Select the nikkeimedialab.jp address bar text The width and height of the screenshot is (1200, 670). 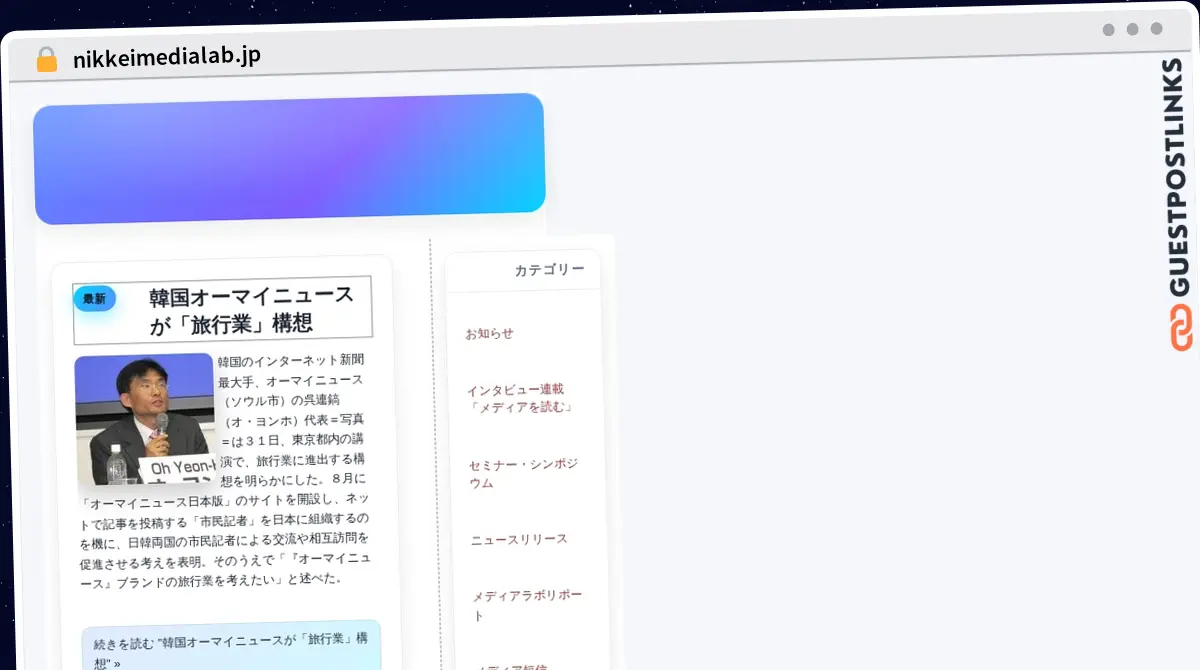point(166,57)
